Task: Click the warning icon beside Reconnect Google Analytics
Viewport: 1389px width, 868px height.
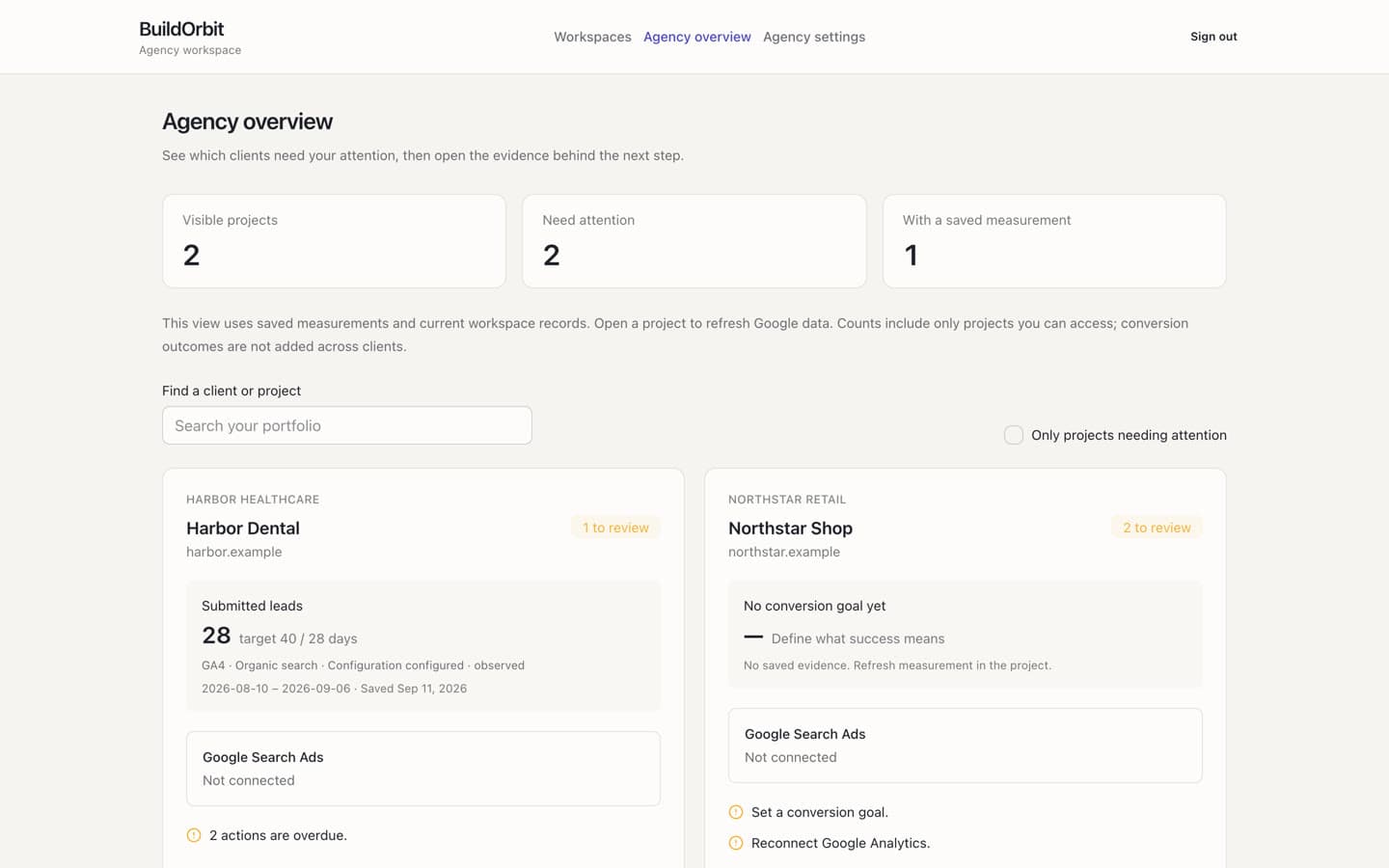Action: [736, 843]
